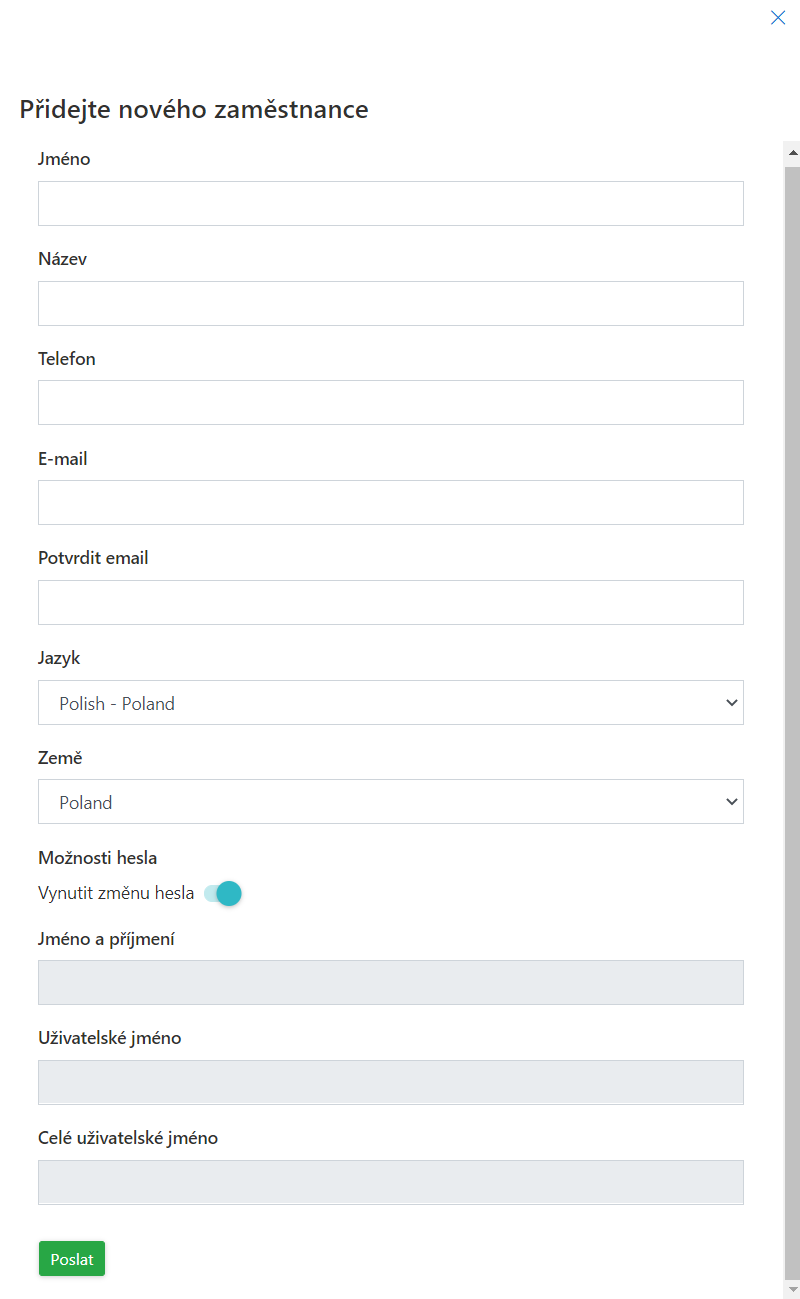Open the Jazyk language dropdown
The image size is (800, 1299).
pyautogui.click(x=390, y=702)
